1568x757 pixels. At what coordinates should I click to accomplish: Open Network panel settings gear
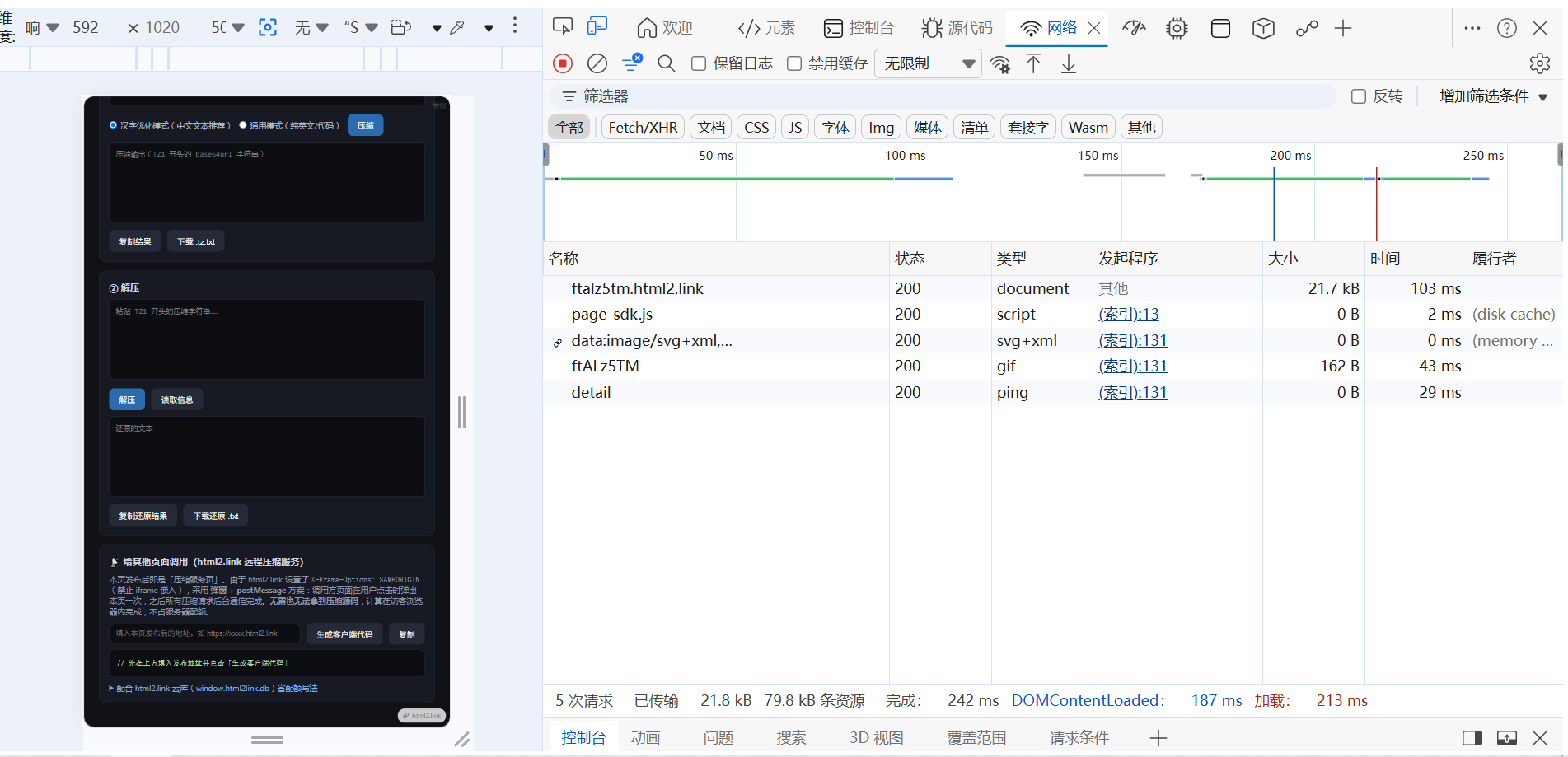(1540, 63)
